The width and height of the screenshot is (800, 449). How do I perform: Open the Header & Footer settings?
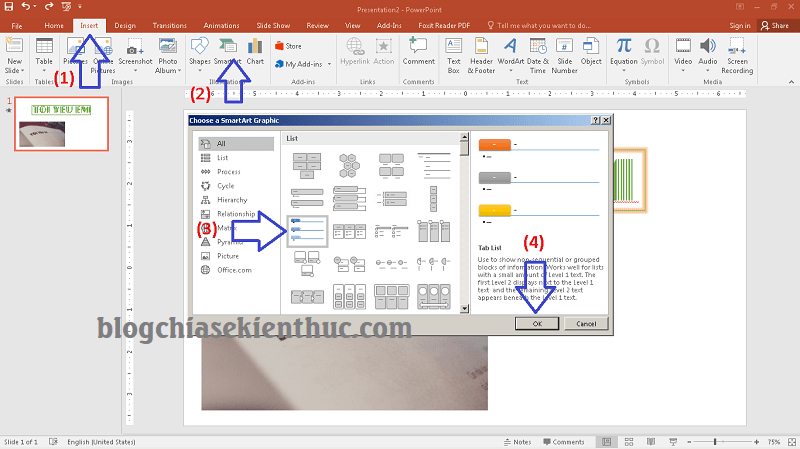coord(481,55)
